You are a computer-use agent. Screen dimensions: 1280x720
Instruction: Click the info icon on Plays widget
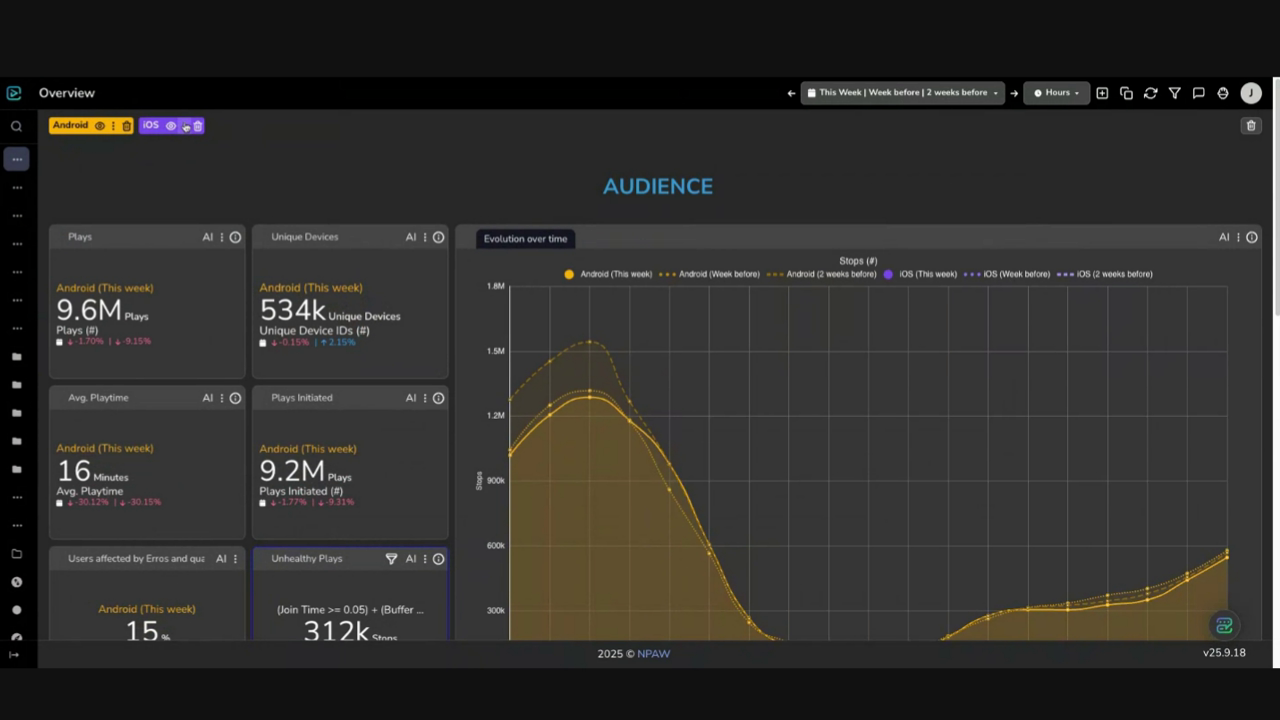235,238
